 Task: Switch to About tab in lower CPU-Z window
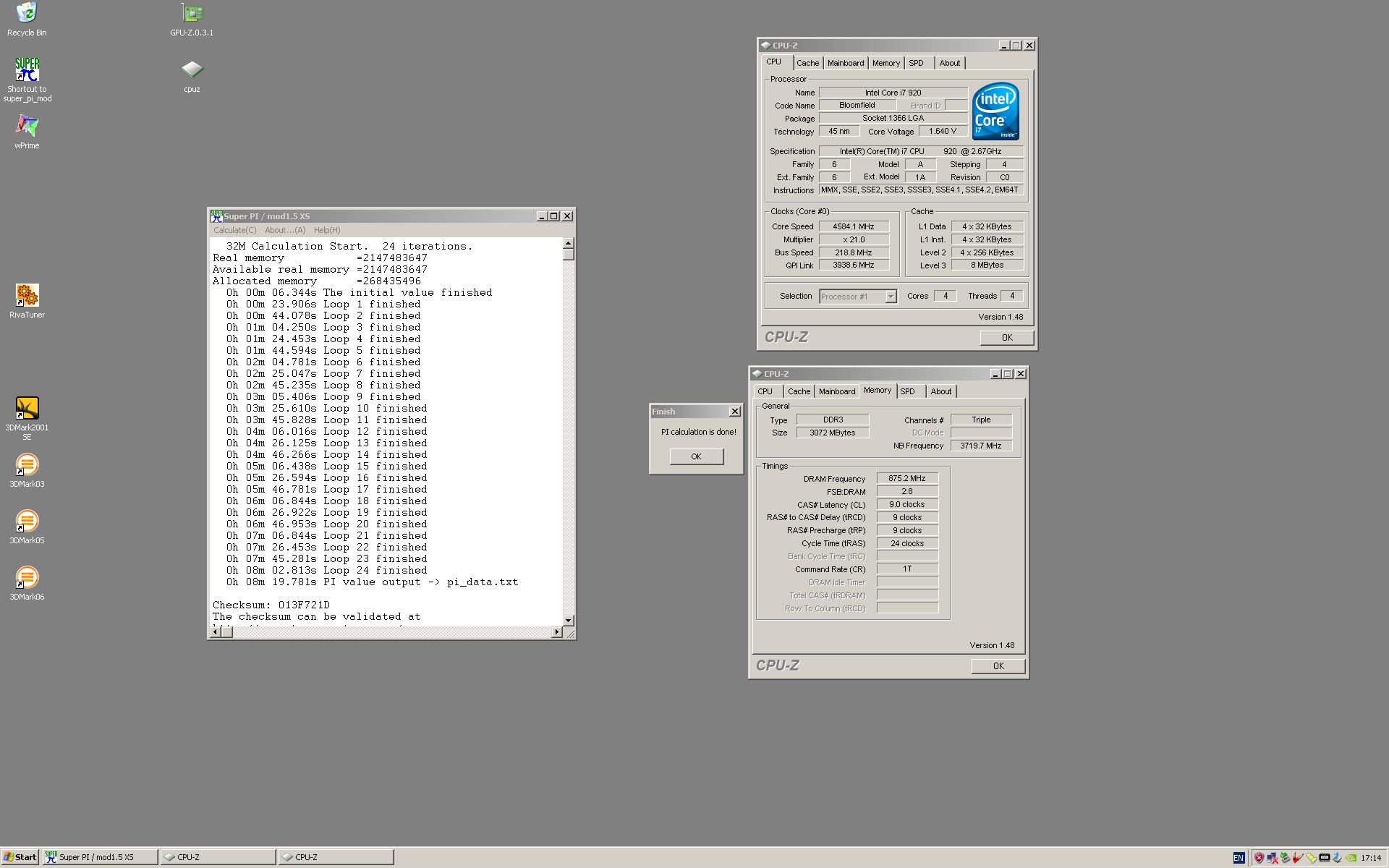pyautogui.click(x=941, y=391)
